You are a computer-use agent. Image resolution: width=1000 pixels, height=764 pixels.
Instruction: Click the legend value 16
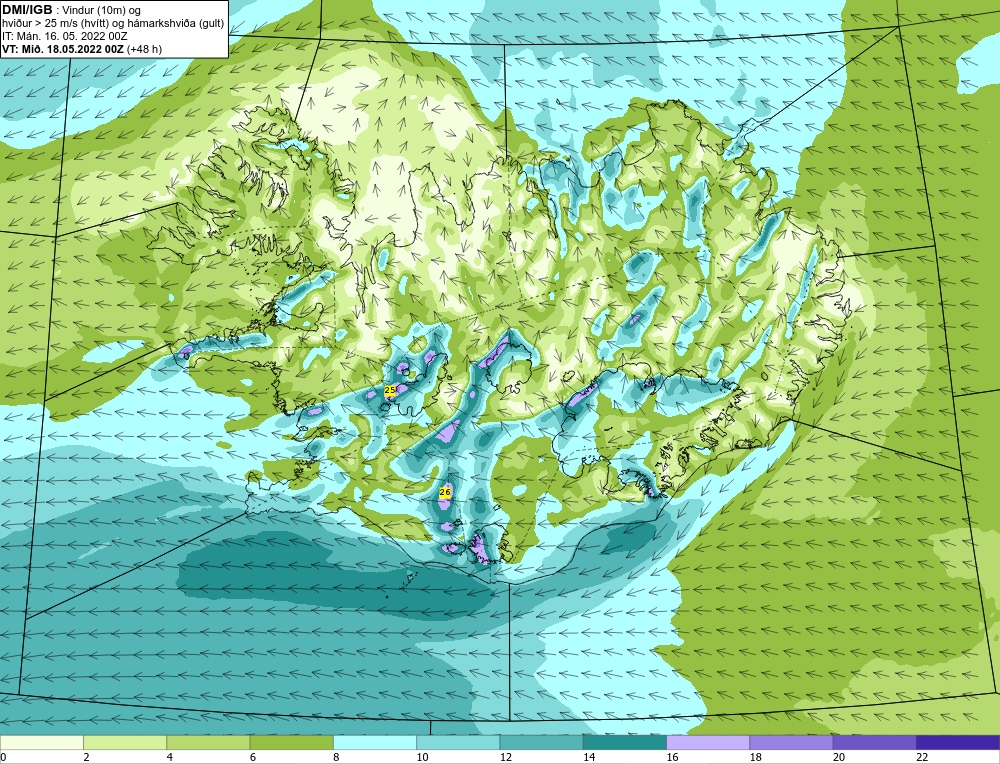[x=672, y=757]
